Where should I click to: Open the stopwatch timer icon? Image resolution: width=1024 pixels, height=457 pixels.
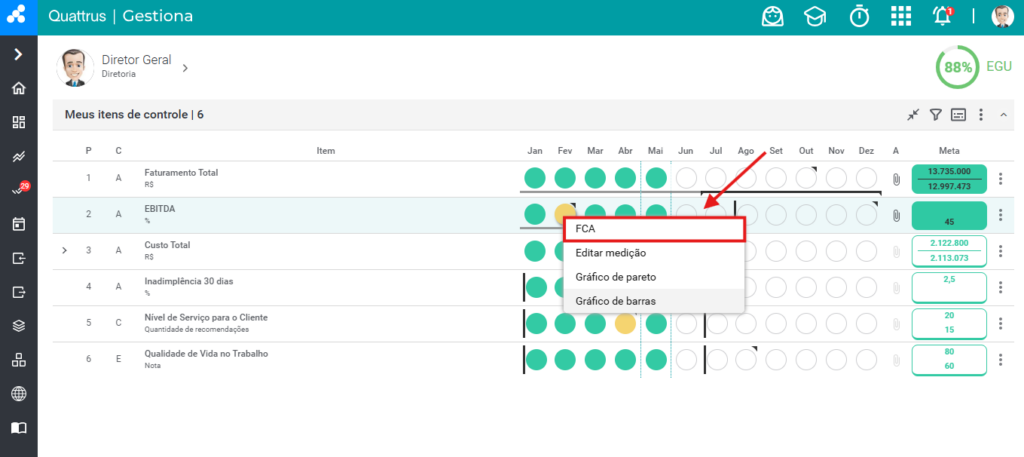click(859, 16)
